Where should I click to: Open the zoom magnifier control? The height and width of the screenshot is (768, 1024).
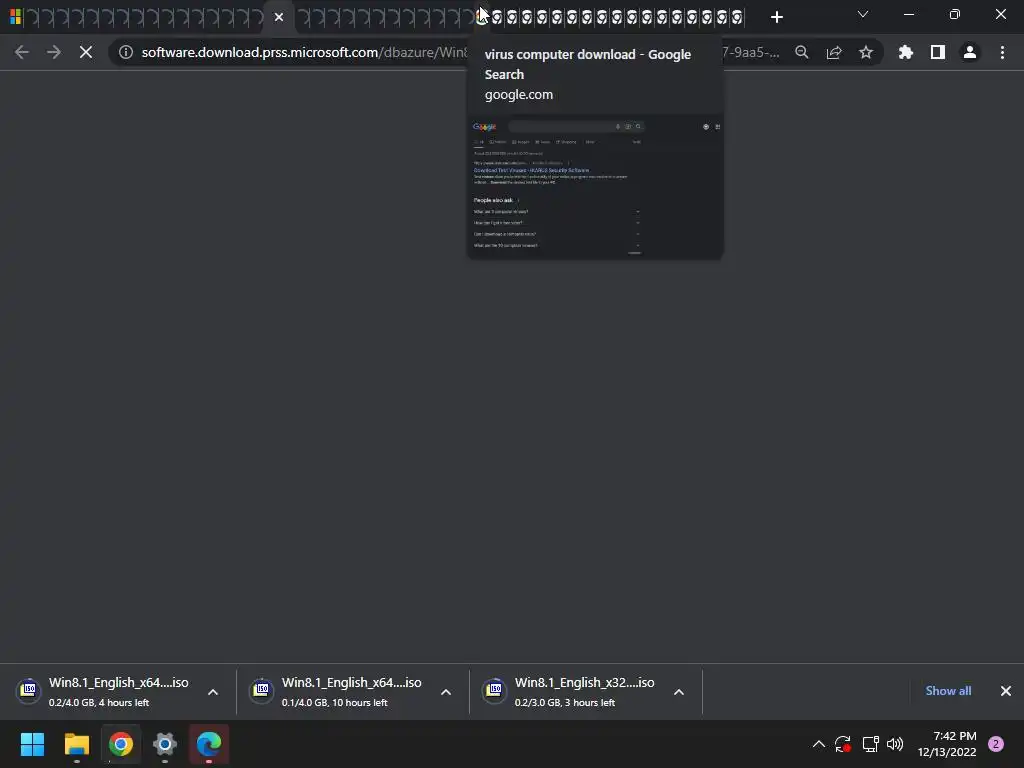[801, 52]
